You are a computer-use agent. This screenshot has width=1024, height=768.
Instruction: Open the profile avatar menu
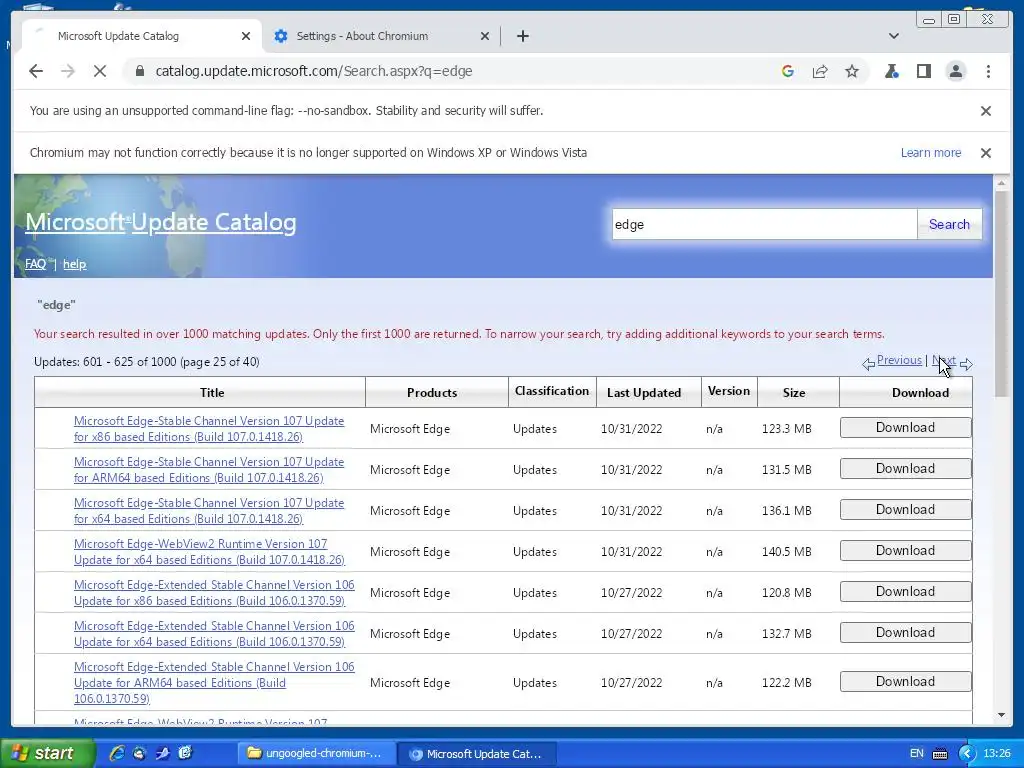(x=955, y=71)
